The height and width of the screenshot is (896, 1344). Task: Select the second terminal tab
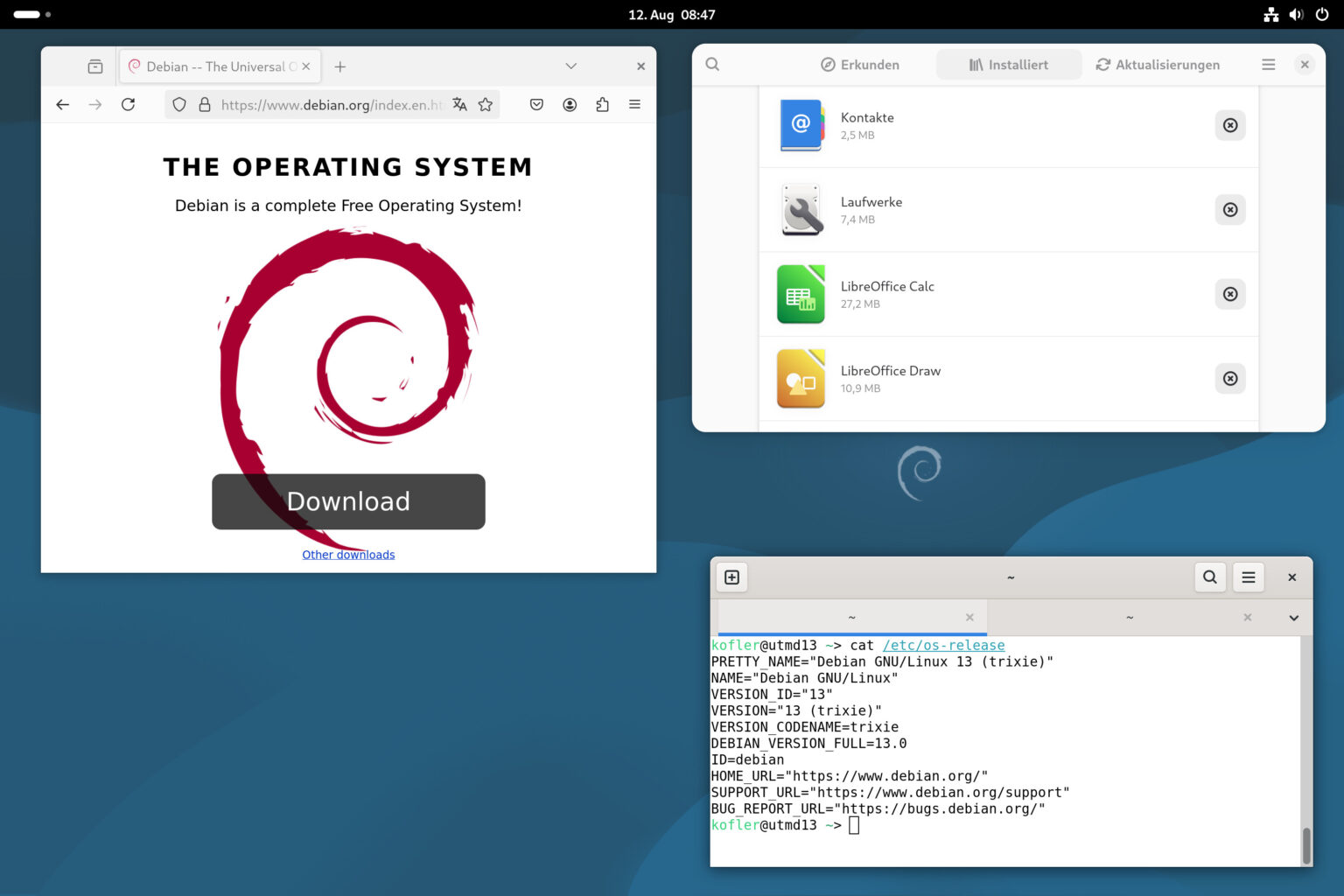coord(1129,618)
